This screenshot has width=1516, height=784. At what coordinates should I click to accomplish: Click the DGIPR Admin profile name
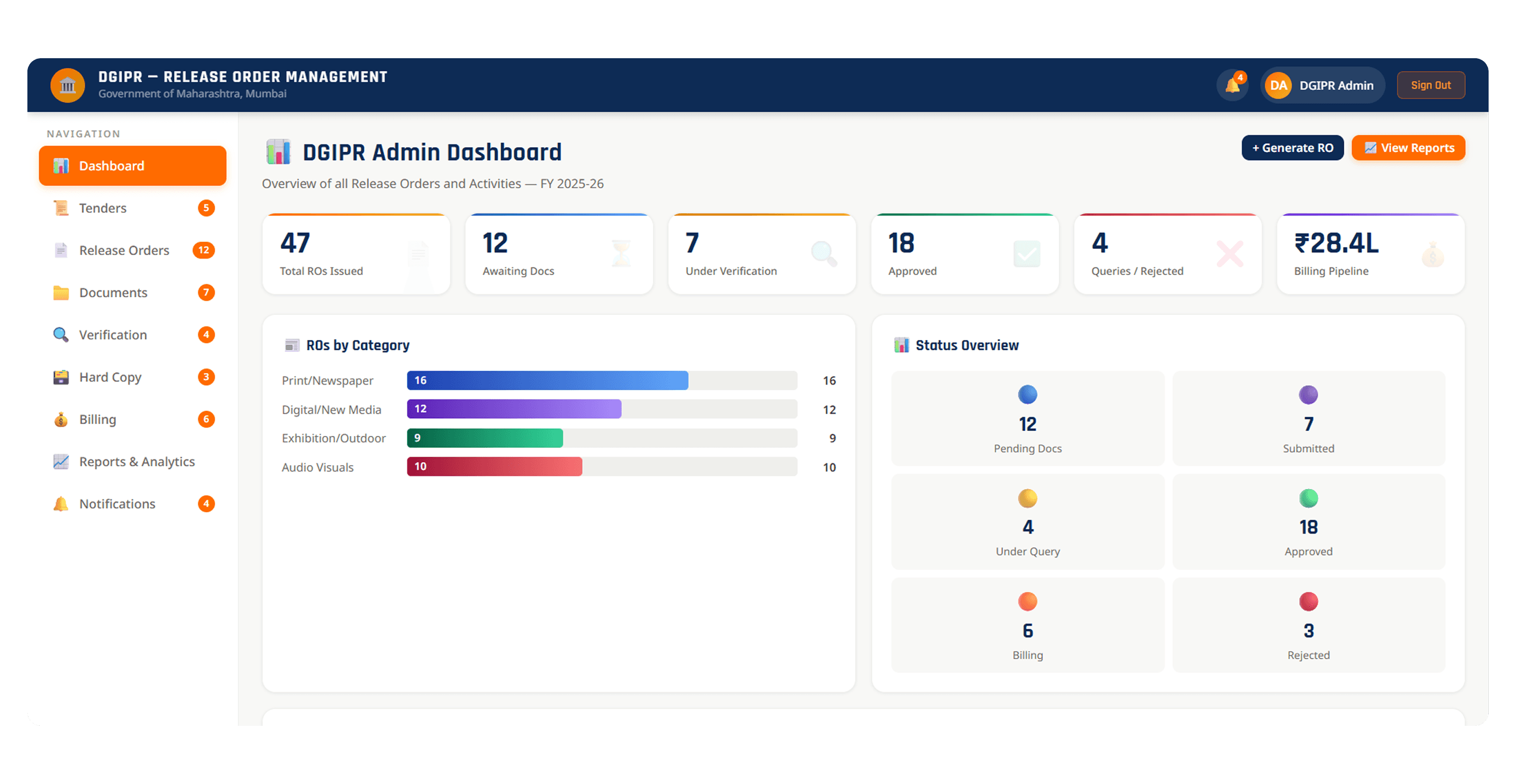pyautogui.click(x=1336, y=86)
